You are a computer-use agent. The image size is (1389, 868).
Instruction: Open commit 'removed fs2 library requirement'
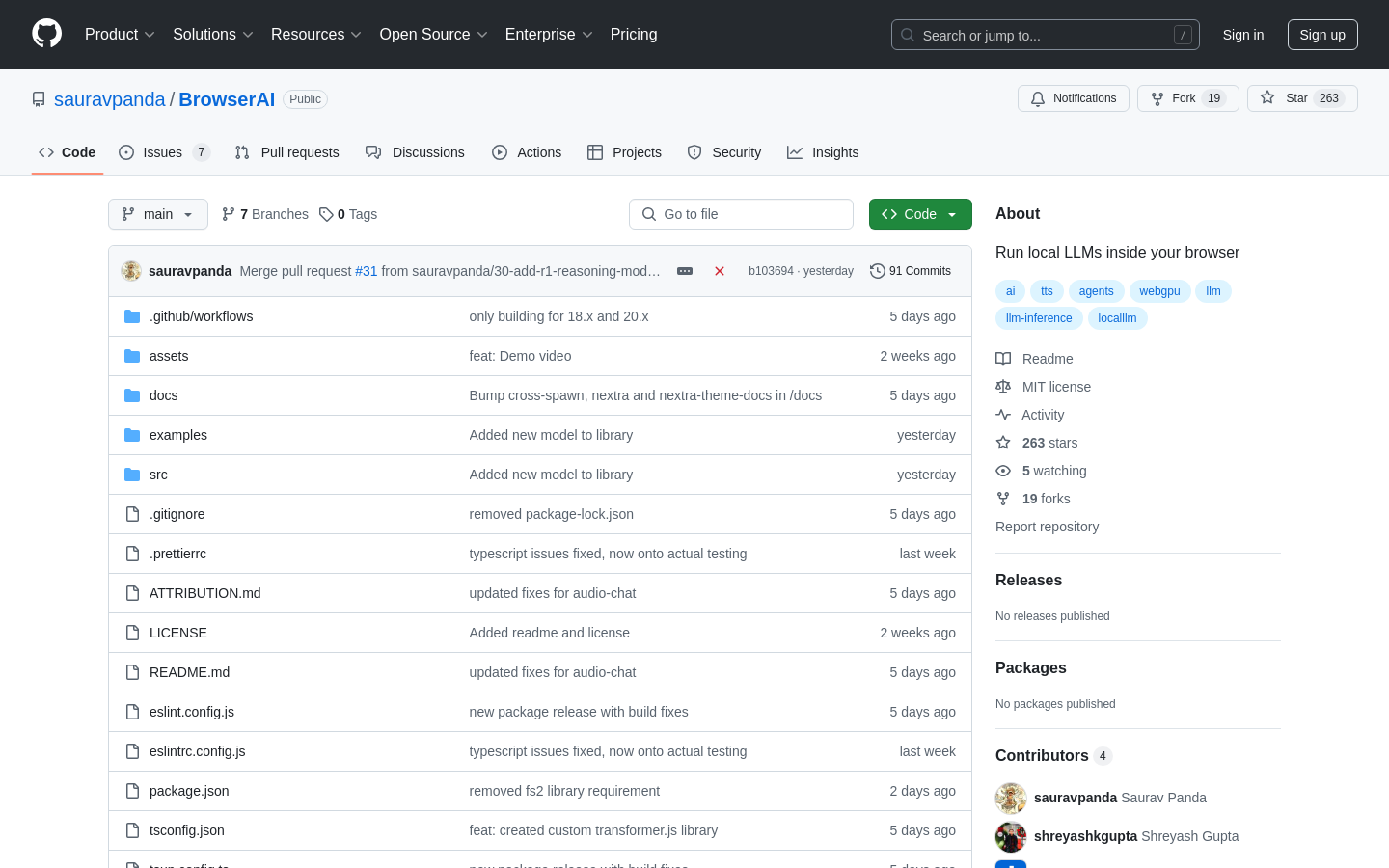pyautogui.click(x=564, y=791)
